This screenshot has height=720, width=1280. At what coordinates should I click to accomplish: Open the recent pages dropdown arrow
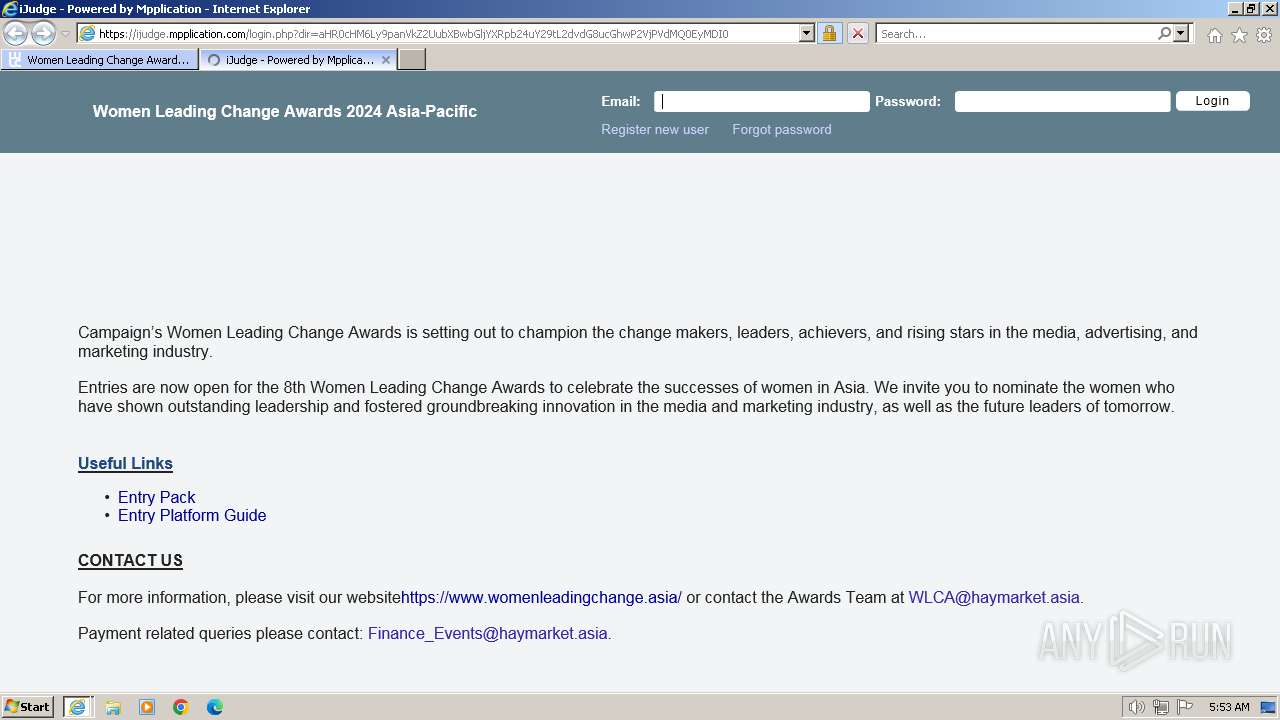click(x=66, y=34)
